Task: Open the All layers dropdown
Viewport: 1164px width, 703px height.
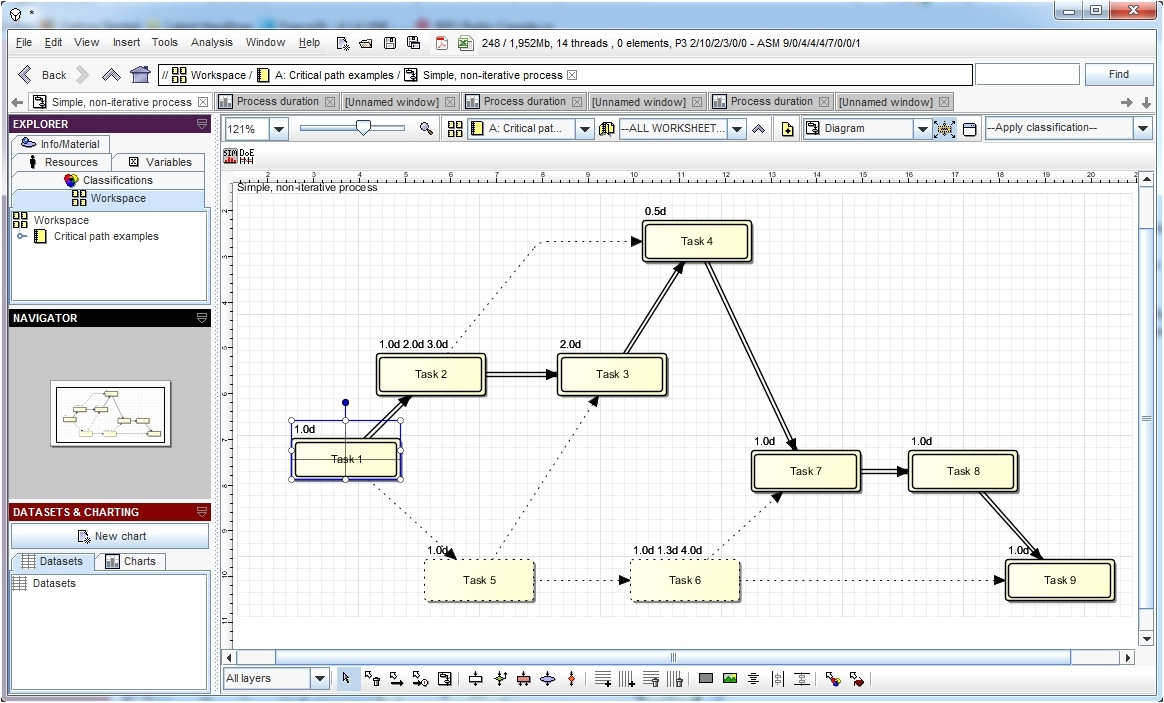Action: tap(320, 679)
